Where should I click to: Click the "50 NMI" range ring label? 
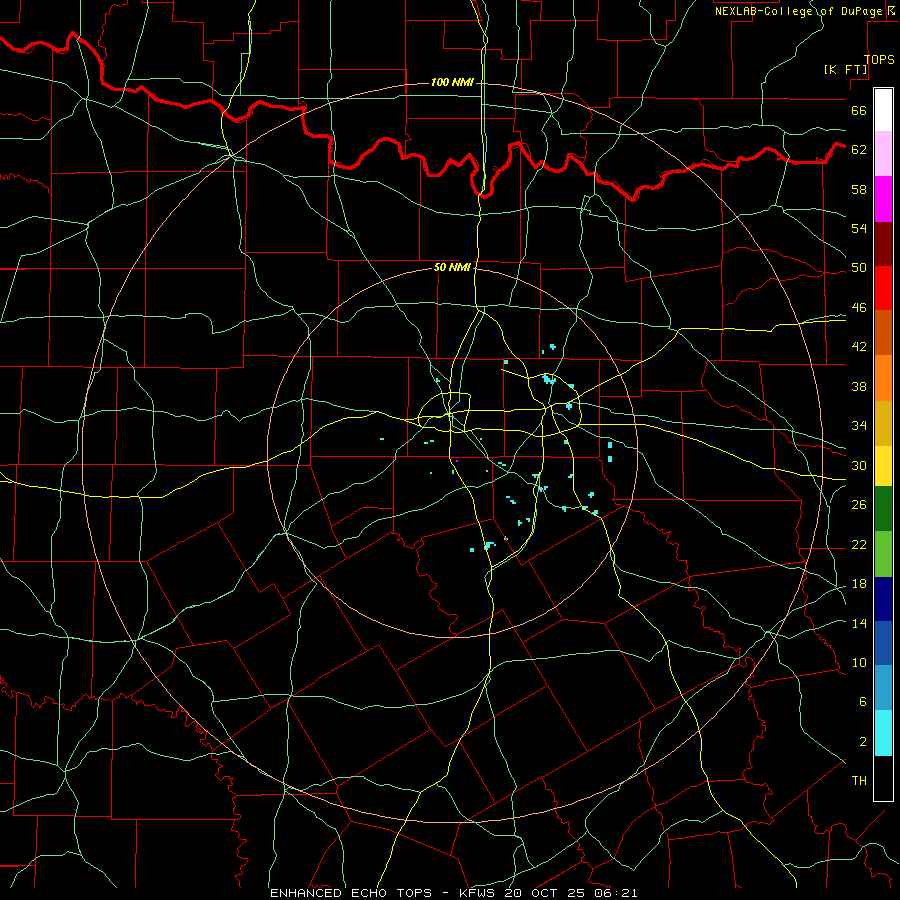[452, 267]
